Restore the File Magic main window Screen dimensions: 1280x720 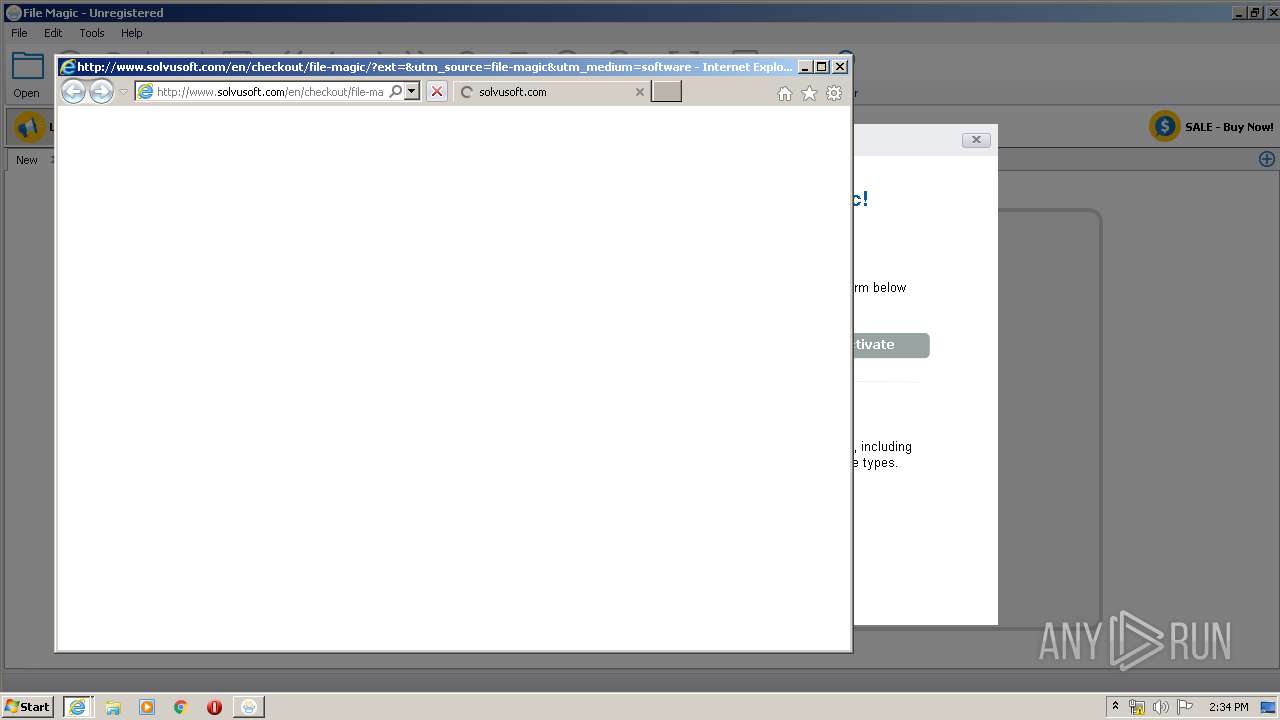click(x=1255, y=13)
